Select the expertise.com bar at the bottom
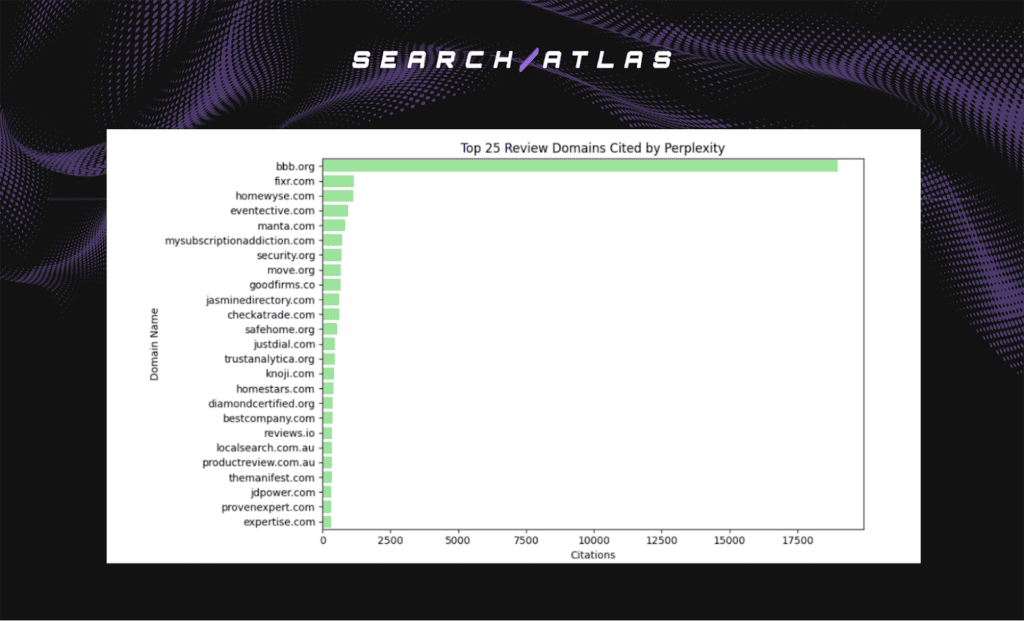The height and width of the screenshot is (621, 1024). pos(326,521)
